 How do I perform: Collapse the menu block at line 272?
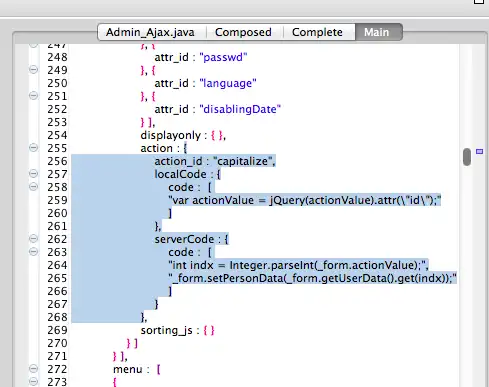[x=33, y=369]
